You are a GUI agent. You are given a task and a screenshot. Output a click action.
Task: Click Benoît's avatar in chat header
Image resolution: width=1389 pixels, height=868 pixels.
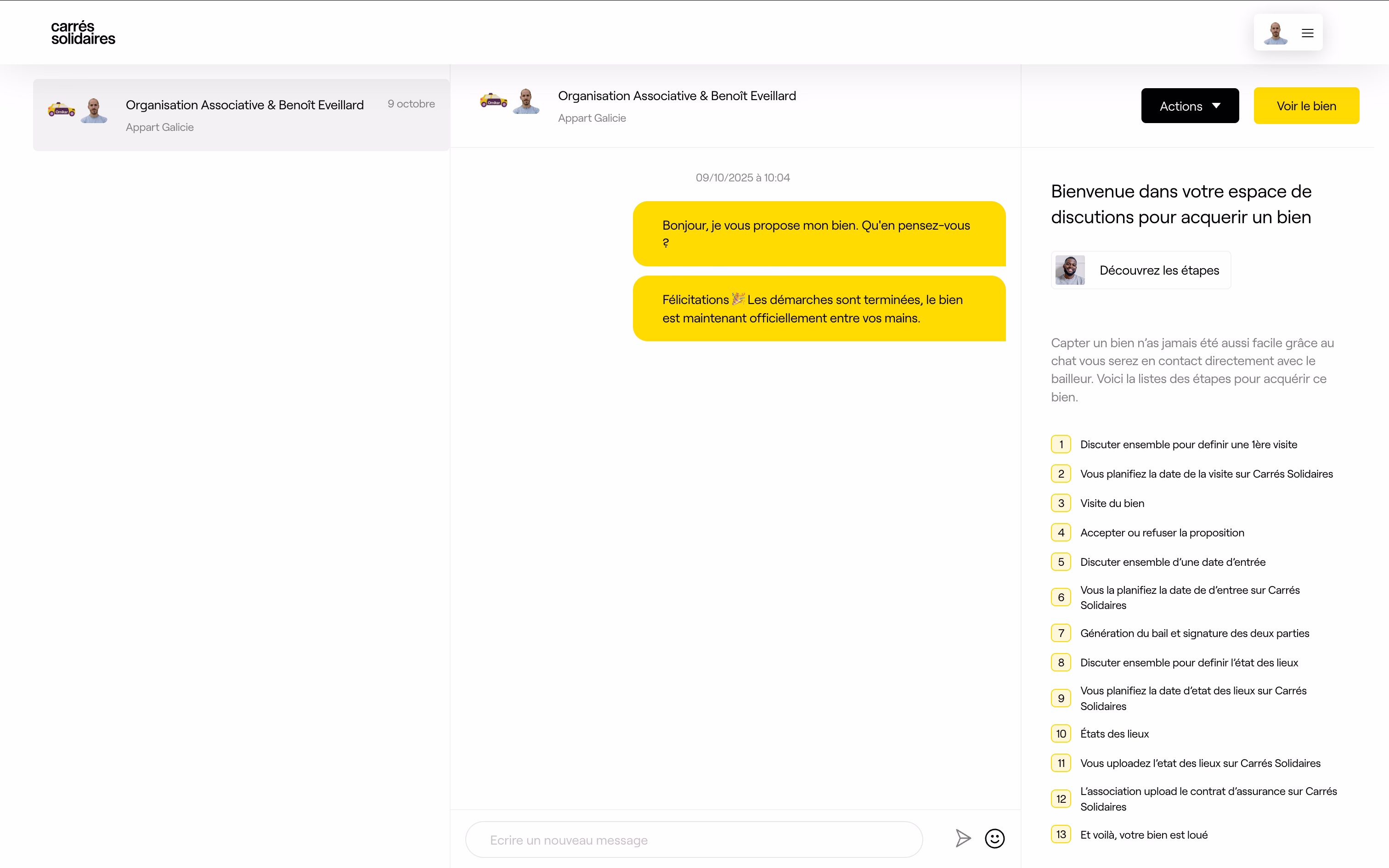tap(526, 101)
